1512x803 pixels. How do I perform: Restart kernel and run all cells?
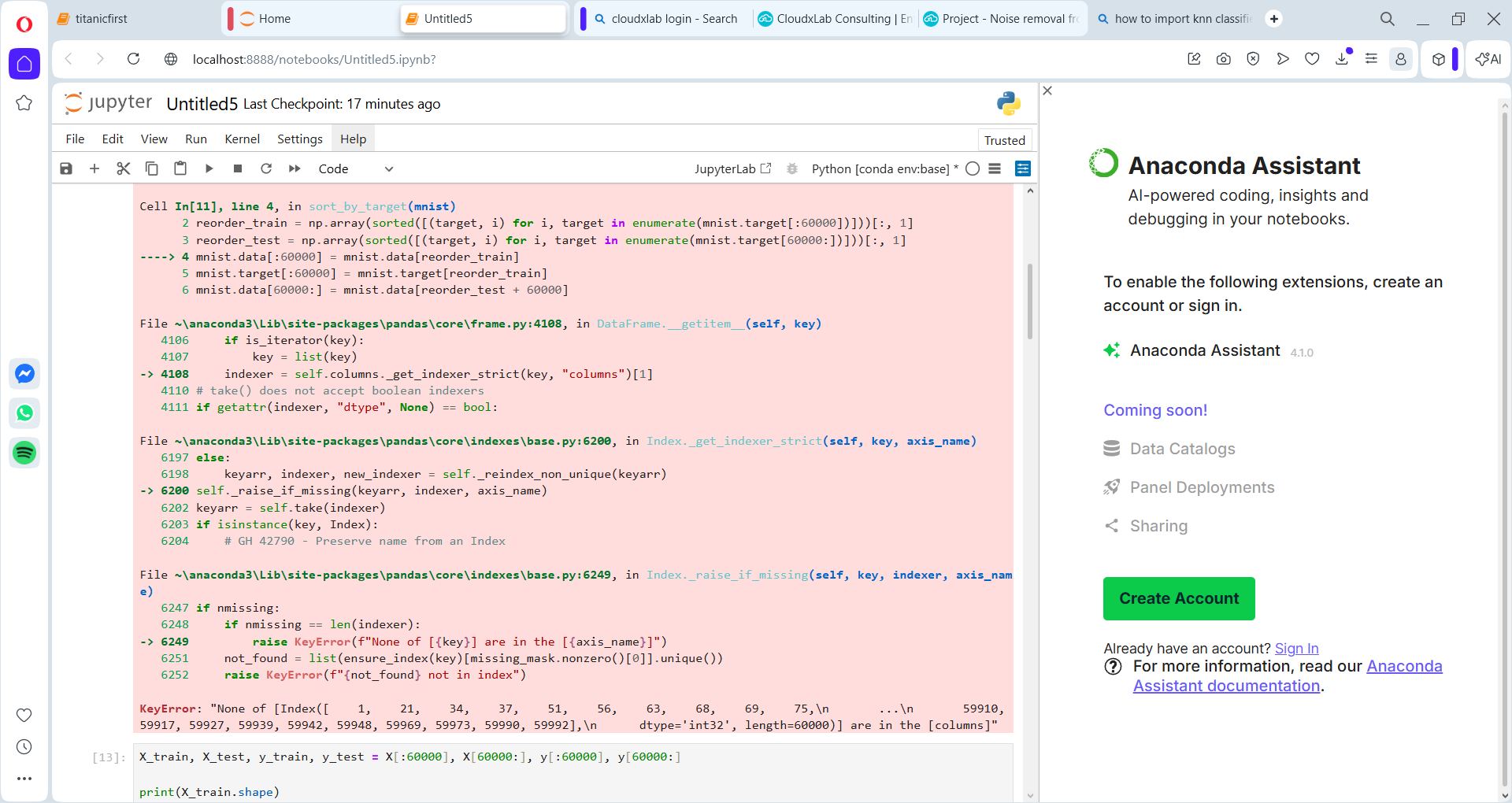(x=295, y=168)
